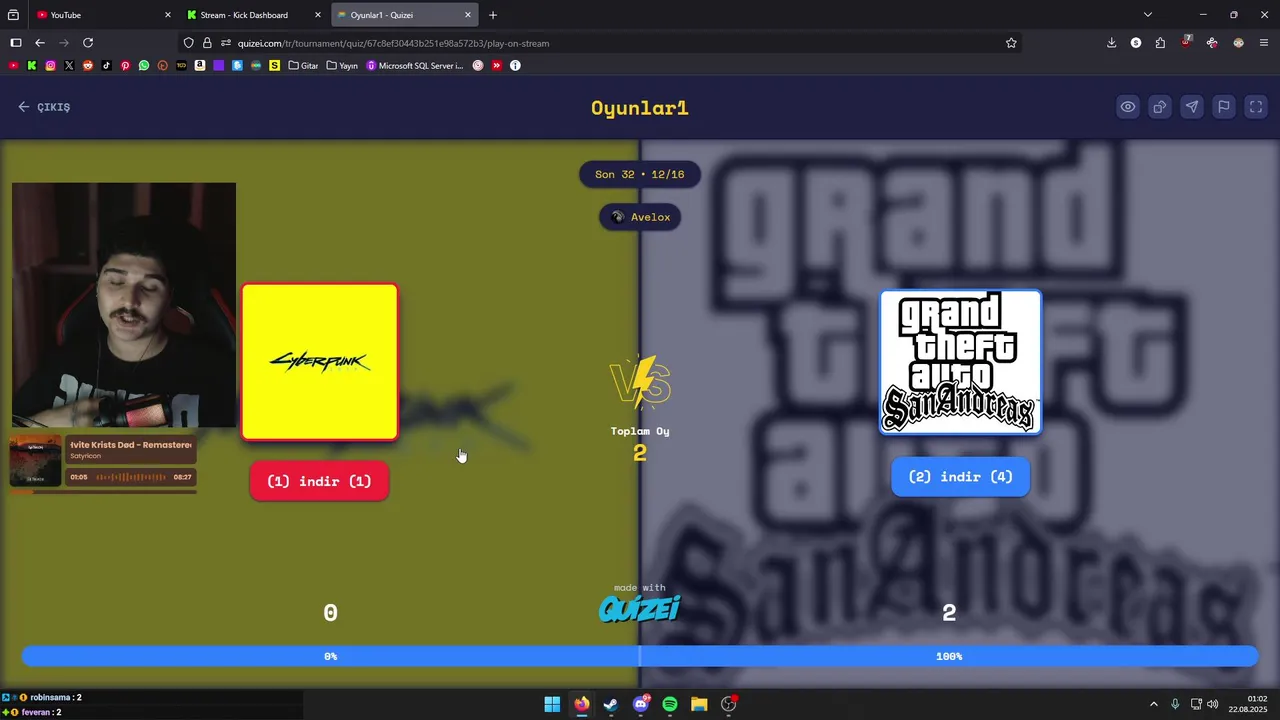Open the Windows Start menu

tap(552, 704)
